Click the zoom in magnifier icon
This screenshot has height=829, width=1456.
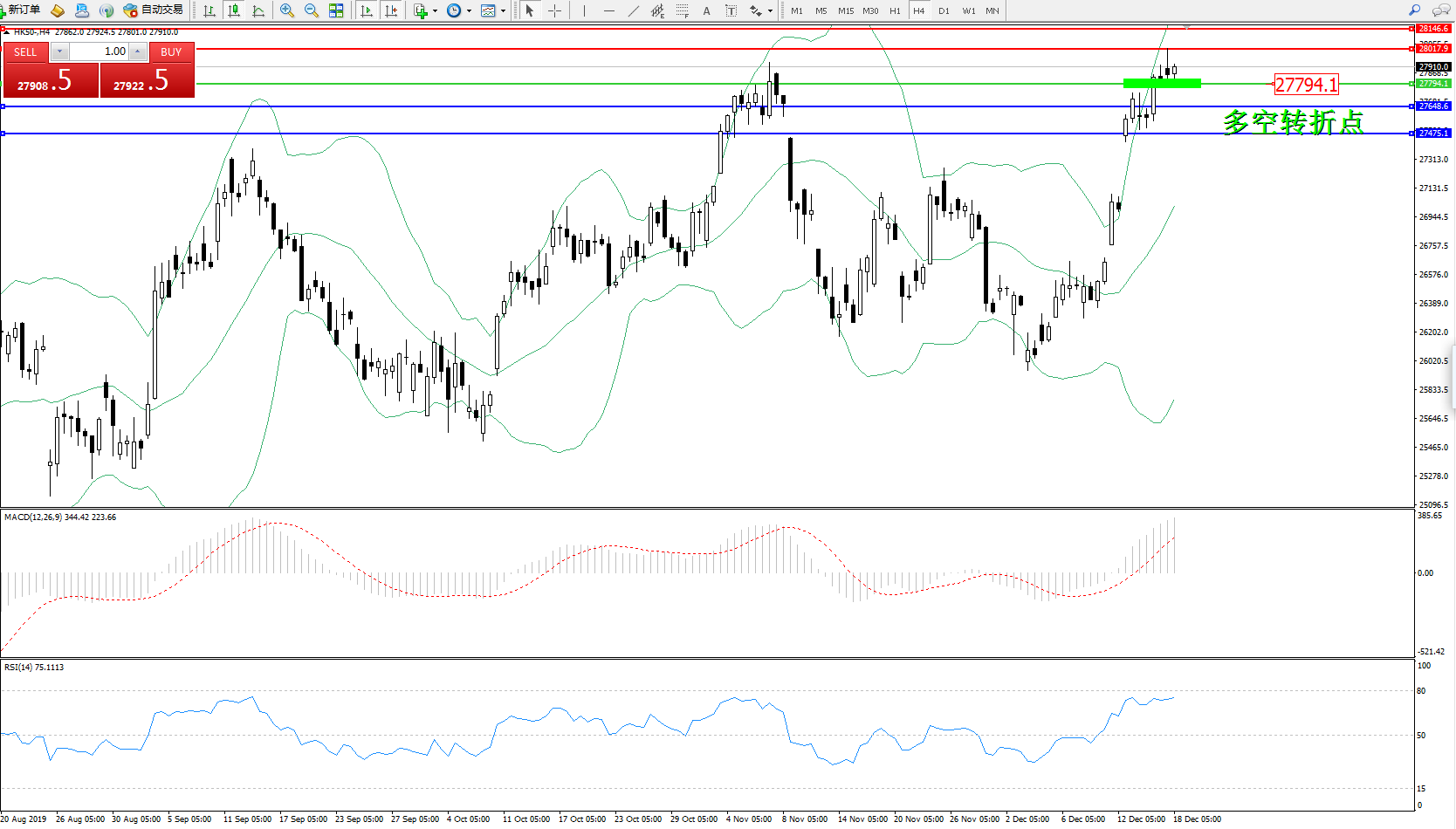[286, 10]
